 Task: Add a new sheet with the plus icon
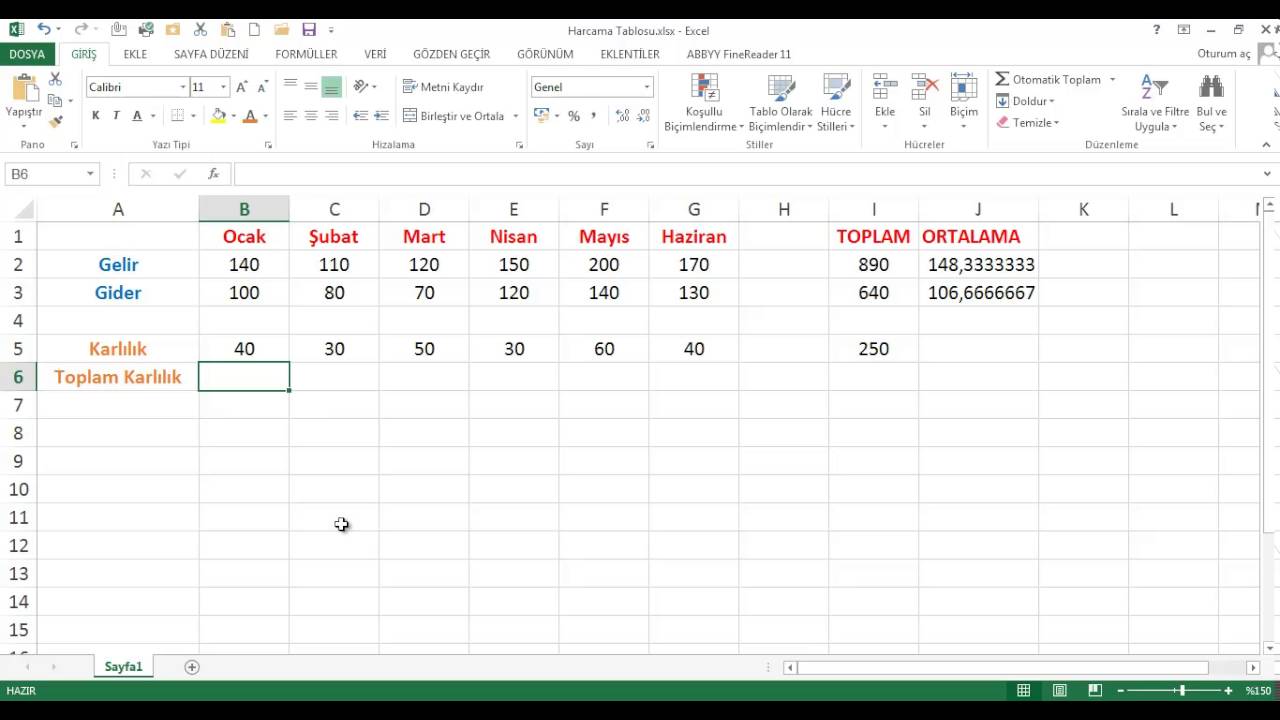[192, 667]
